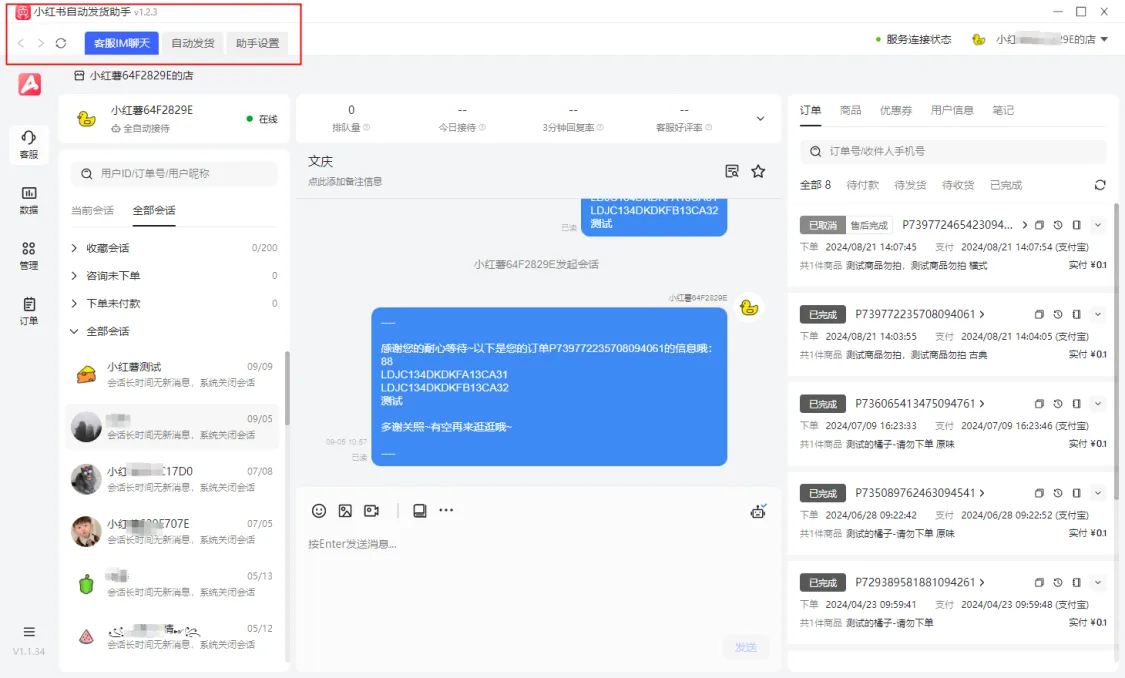Click the 发送 send button
The width and height of the screenshot is (1125, 678).
(x=745, y=647)
